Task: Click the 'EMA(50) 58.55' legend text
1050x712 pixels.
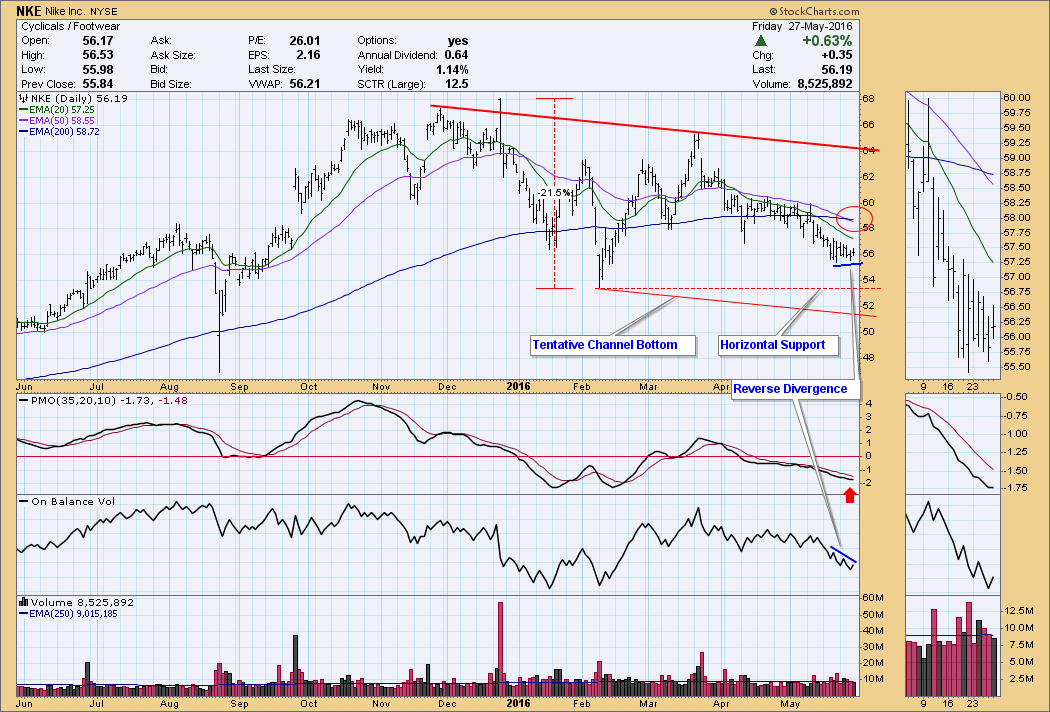Action: pyautogui.click(x=62, y=121)
